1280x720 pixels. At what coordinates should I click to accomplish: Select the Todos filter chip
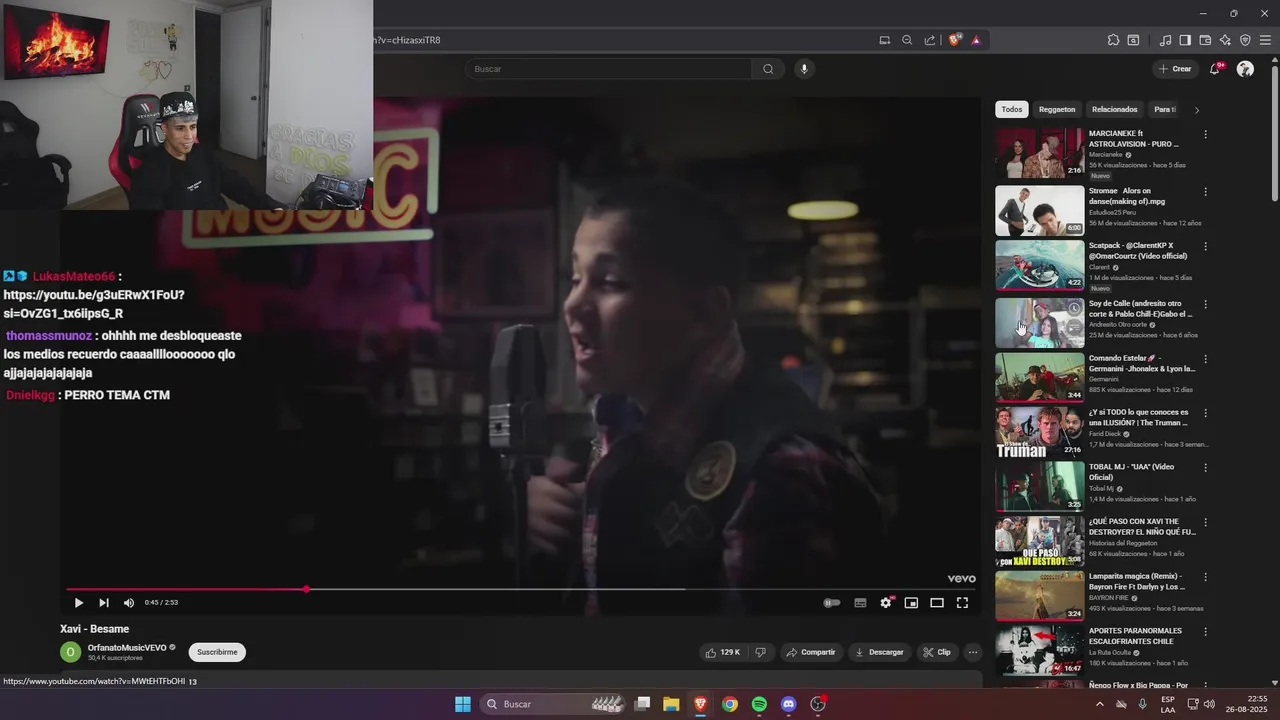coord(1012,110)
